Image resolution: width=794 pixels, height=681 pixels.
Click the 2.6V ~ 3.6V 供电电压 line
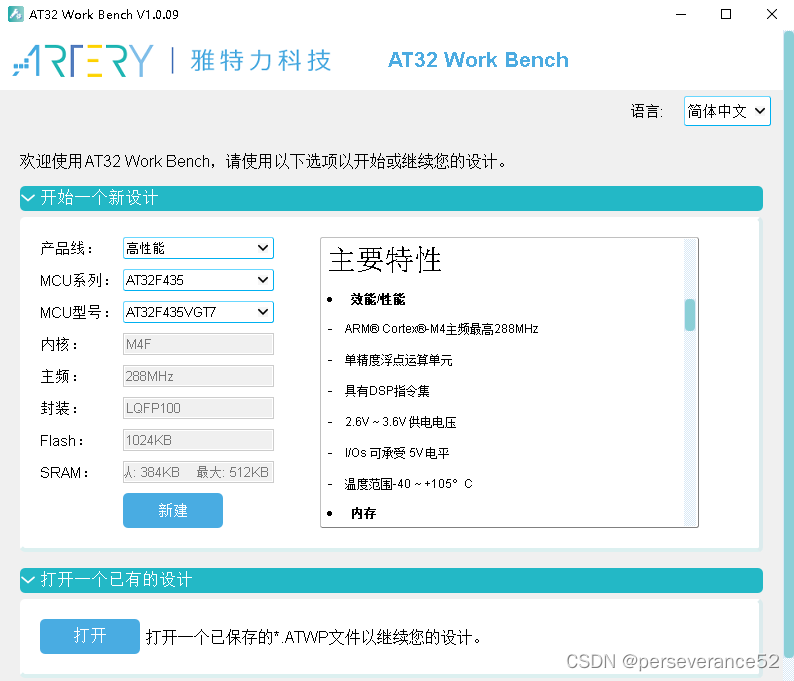[401, 422]
